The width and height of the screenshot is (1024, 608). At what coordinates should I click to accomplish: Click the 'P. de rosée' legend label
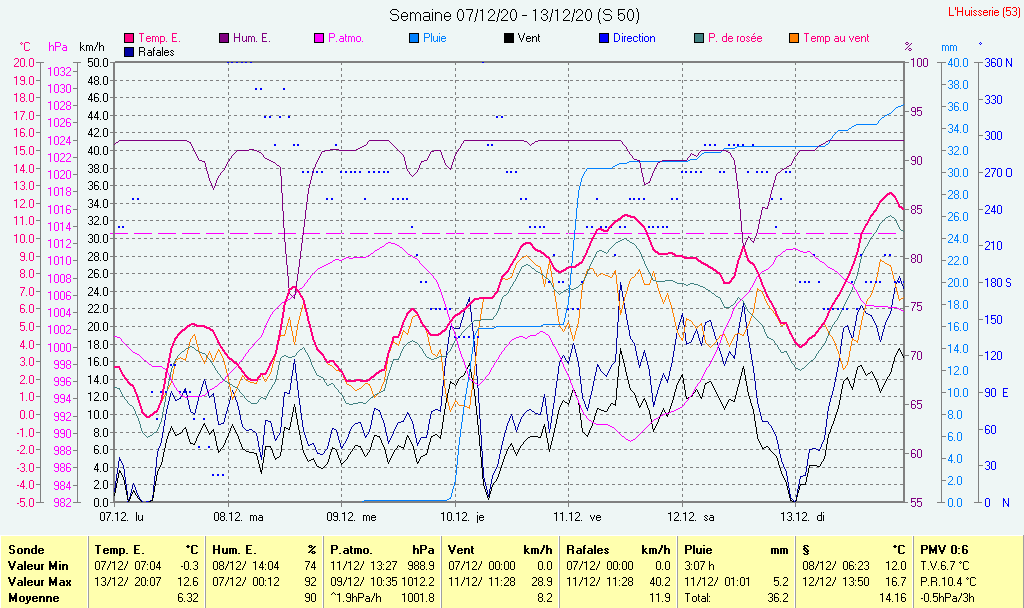[735, 39]
